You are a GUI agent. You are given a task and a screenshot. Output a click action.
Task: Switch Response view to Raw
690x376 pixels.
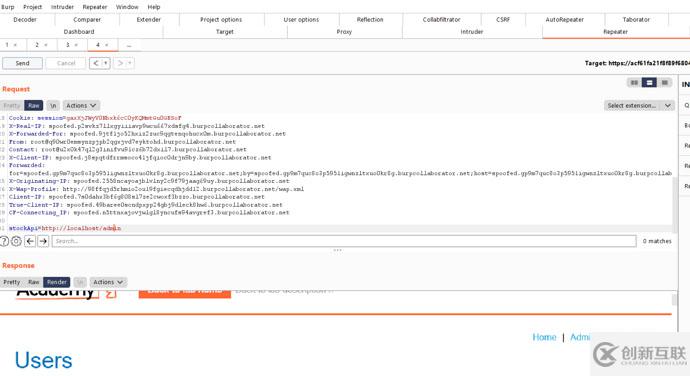pyautogui.click(x=33, y=282)
